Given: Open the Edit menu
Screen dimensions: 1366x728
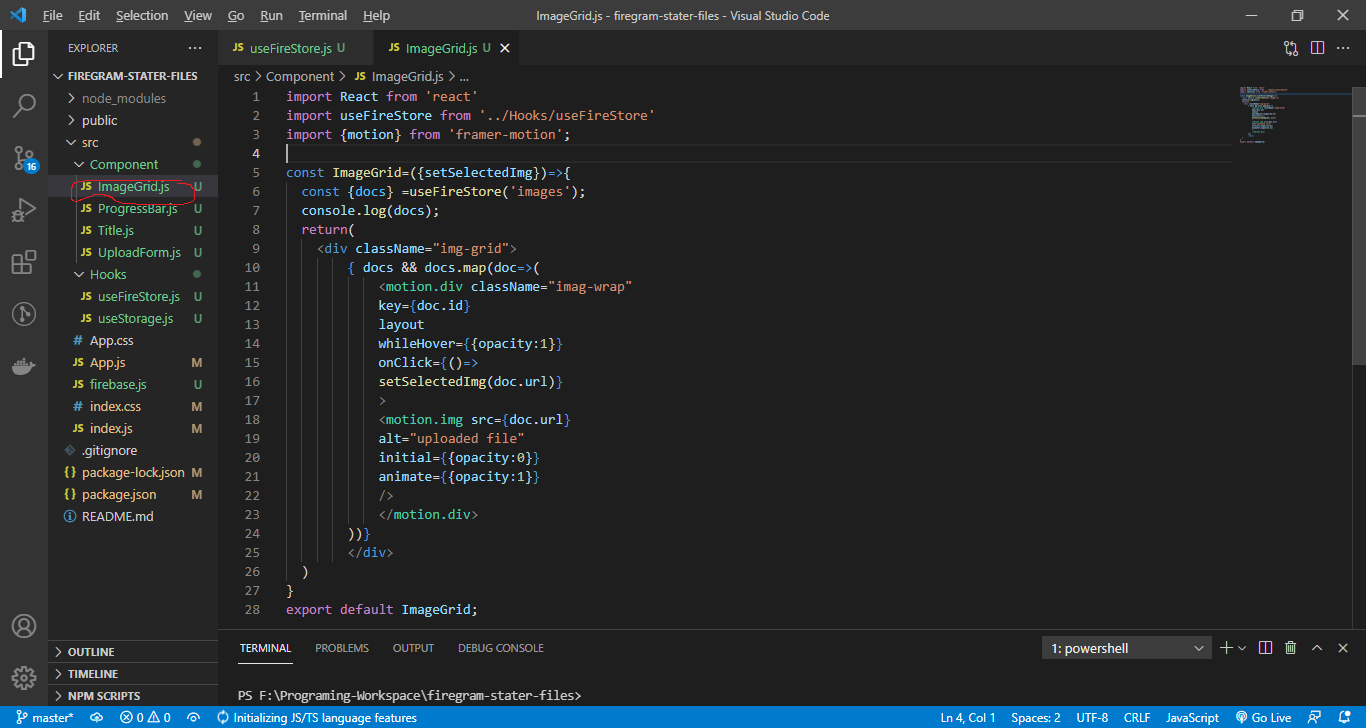Looking at the screenshot, I should point(89,16).
